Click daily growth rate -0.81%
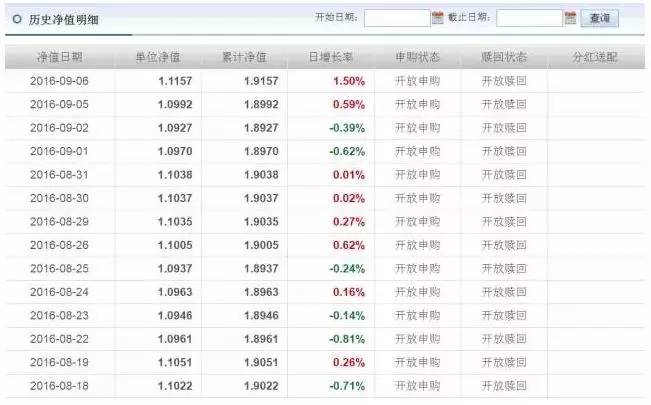Viewport: 651px width, 405px height. coord(347,339)
